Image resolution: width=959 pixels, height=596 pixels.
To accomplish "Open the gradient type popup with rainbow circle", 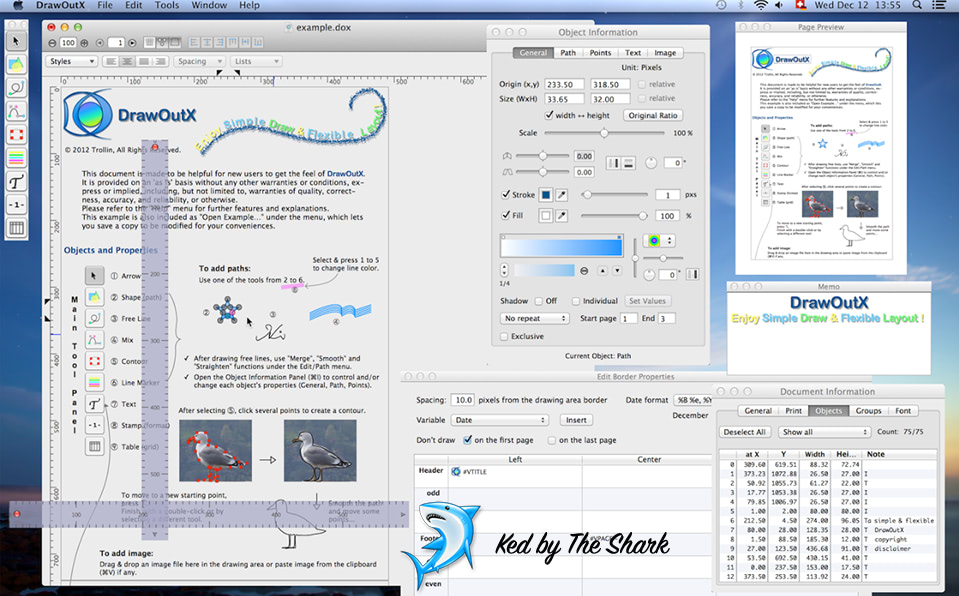I will (659, 240).
